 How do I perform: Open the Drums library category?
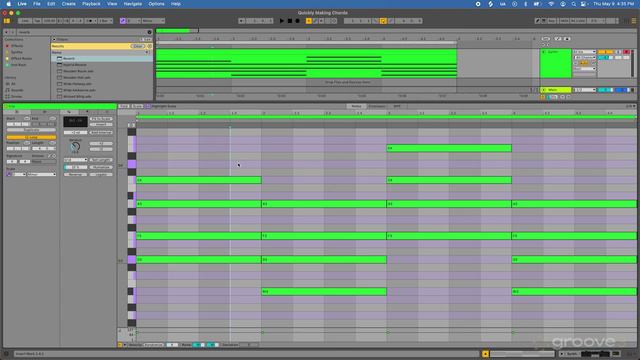click(x=16, y=96)
